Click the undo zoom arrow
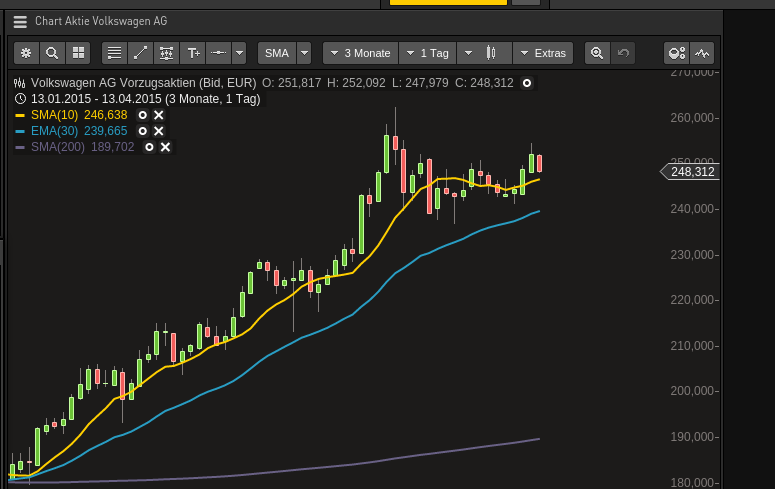The width and height of the screenshot is (775, 489). [x=623, y=53]
